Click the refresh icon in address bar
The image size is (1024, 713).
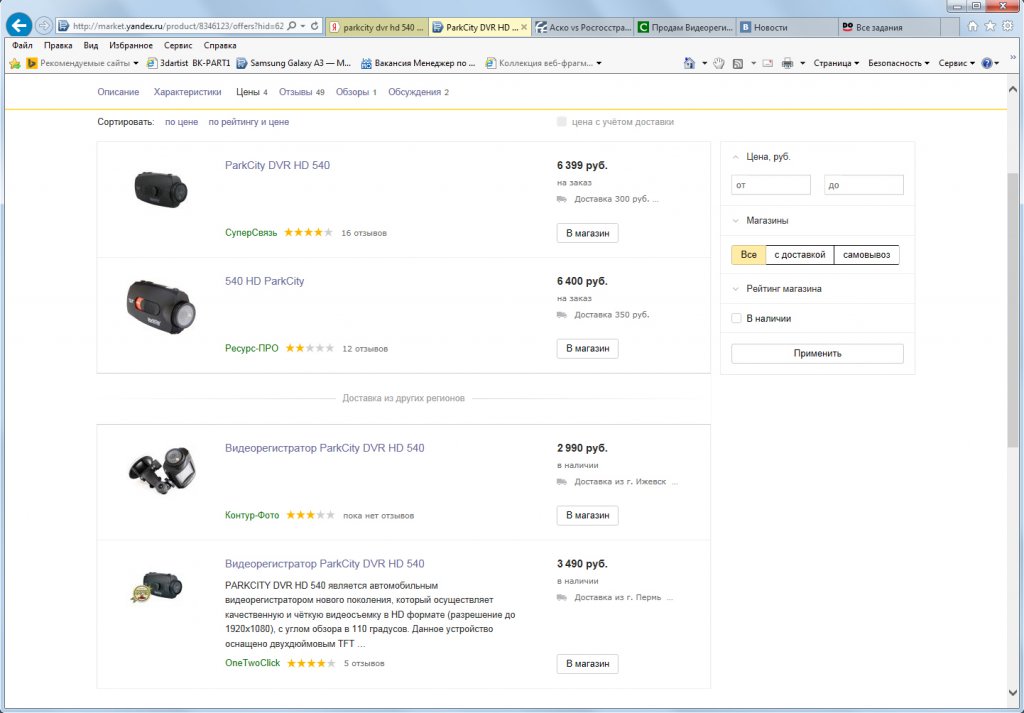[315, 26]
